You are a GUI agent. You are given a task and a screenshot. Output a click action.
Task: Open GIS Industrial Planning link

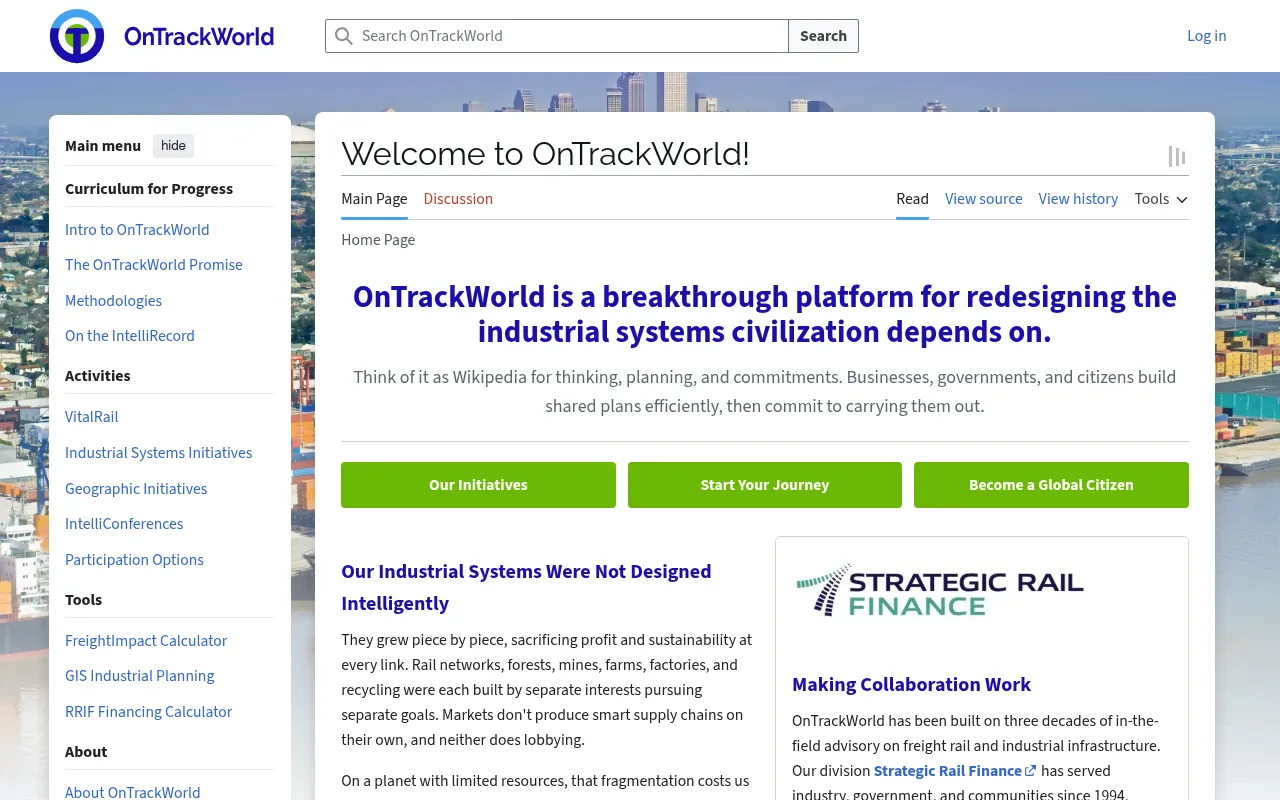point(139,676)
